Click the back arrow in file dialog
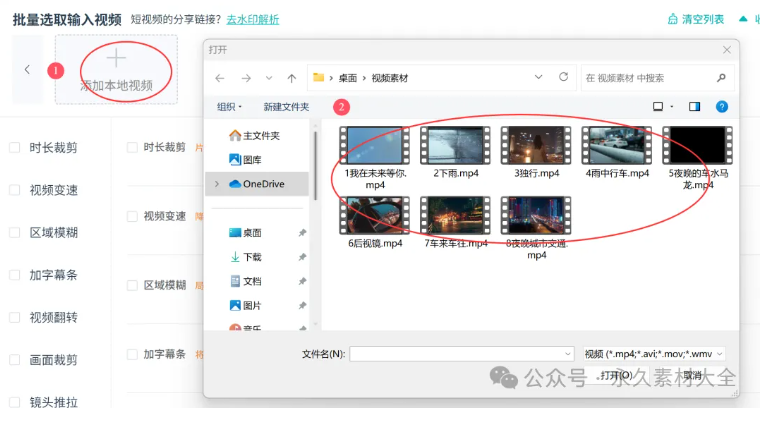 pyautogui.click(x=220, y=78)
